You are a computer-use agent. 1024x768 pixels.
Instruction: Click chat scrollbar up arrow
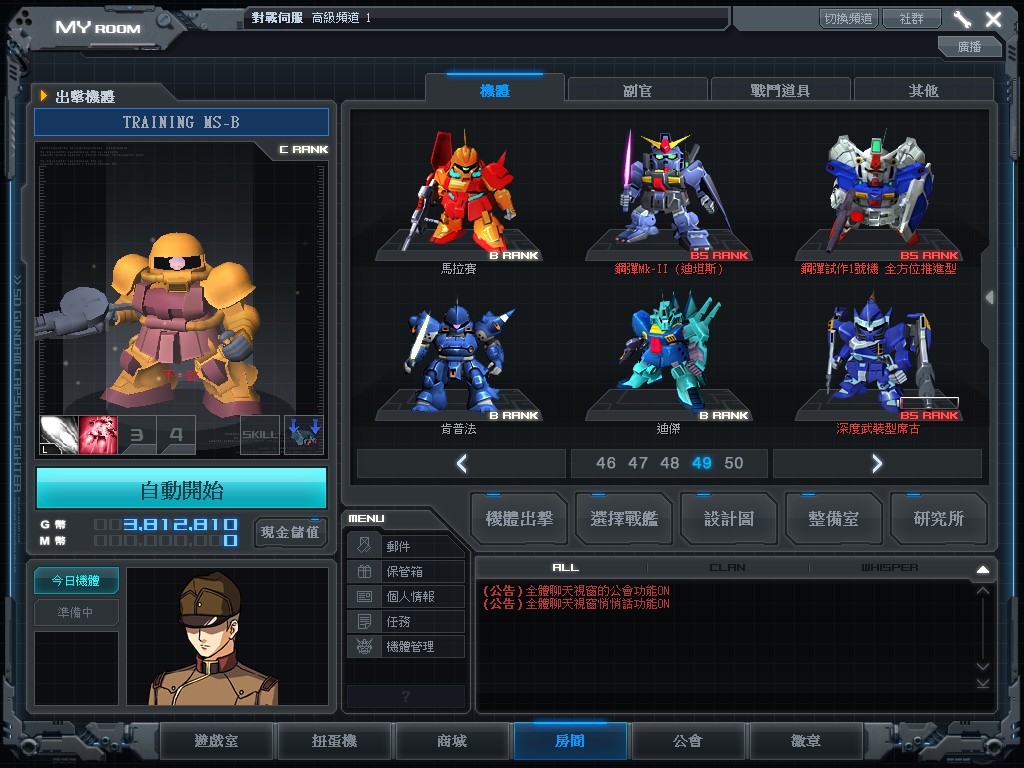pos(982,590)
